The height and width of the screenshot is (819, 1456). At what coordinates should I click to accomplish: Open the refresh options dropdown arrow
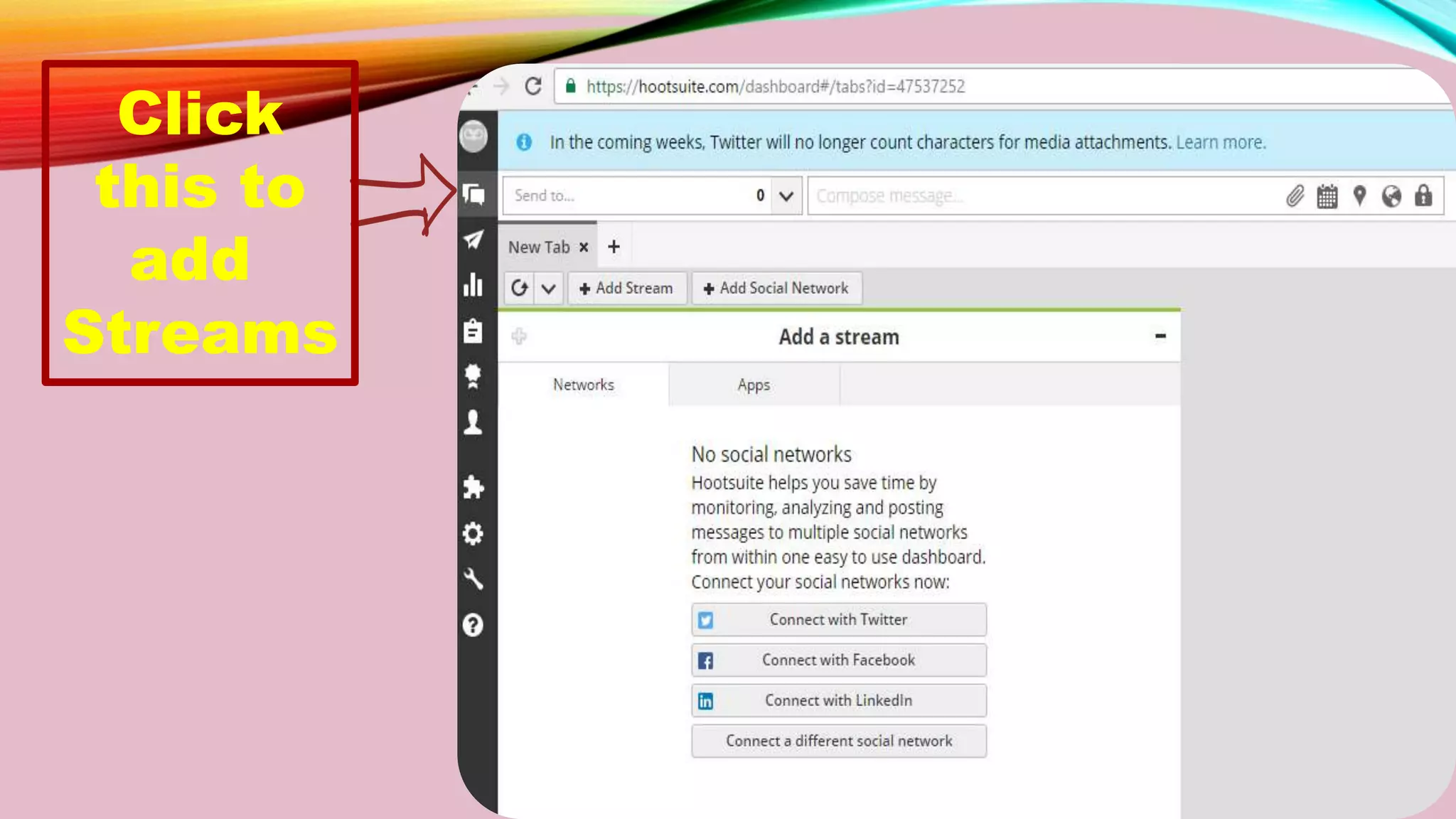[x=548, y=289]
